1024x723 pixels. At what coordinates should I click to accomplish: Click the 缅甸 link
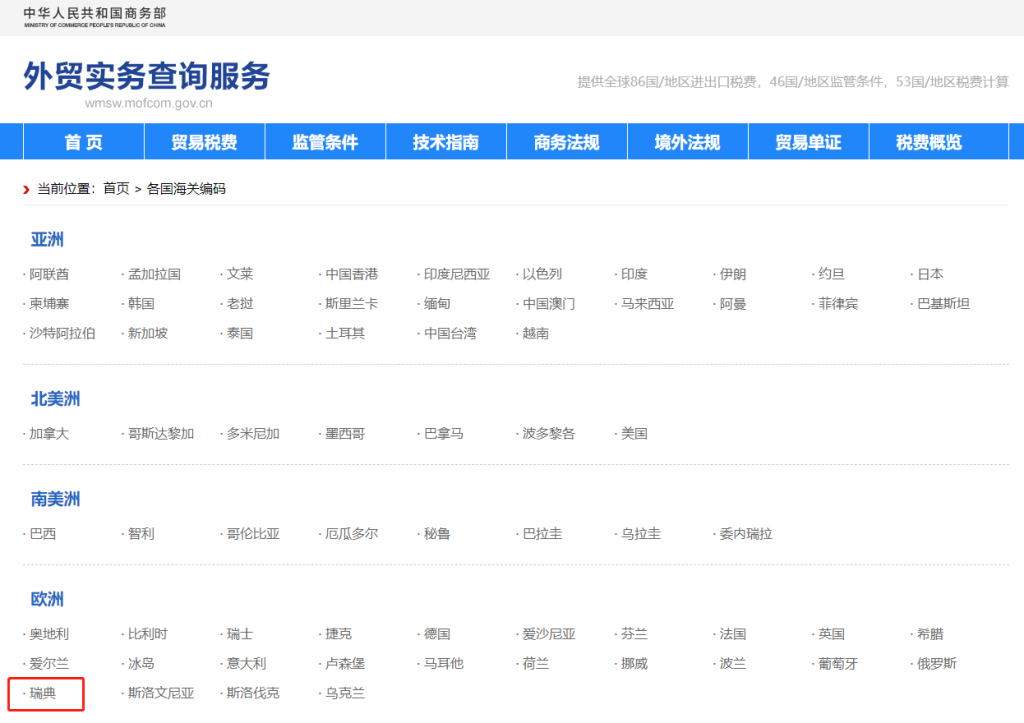pyautogui.click(x=437, y=304)
